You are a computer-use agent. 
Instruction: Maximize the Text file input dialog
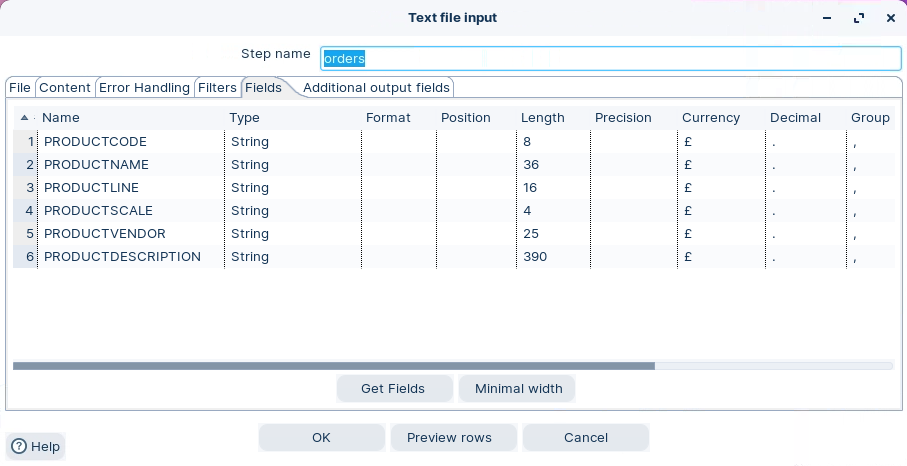(859, 18)
